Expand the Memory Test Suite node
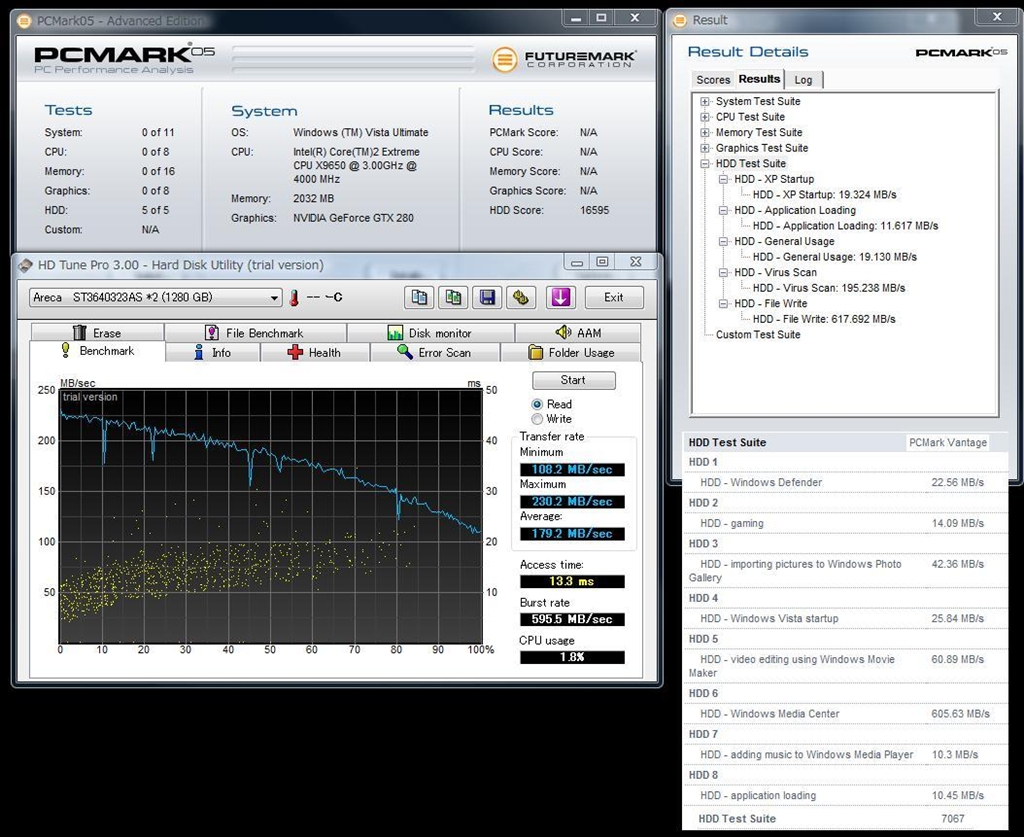The width and height of the screenshot is (1024, 837). pos(705,133)
